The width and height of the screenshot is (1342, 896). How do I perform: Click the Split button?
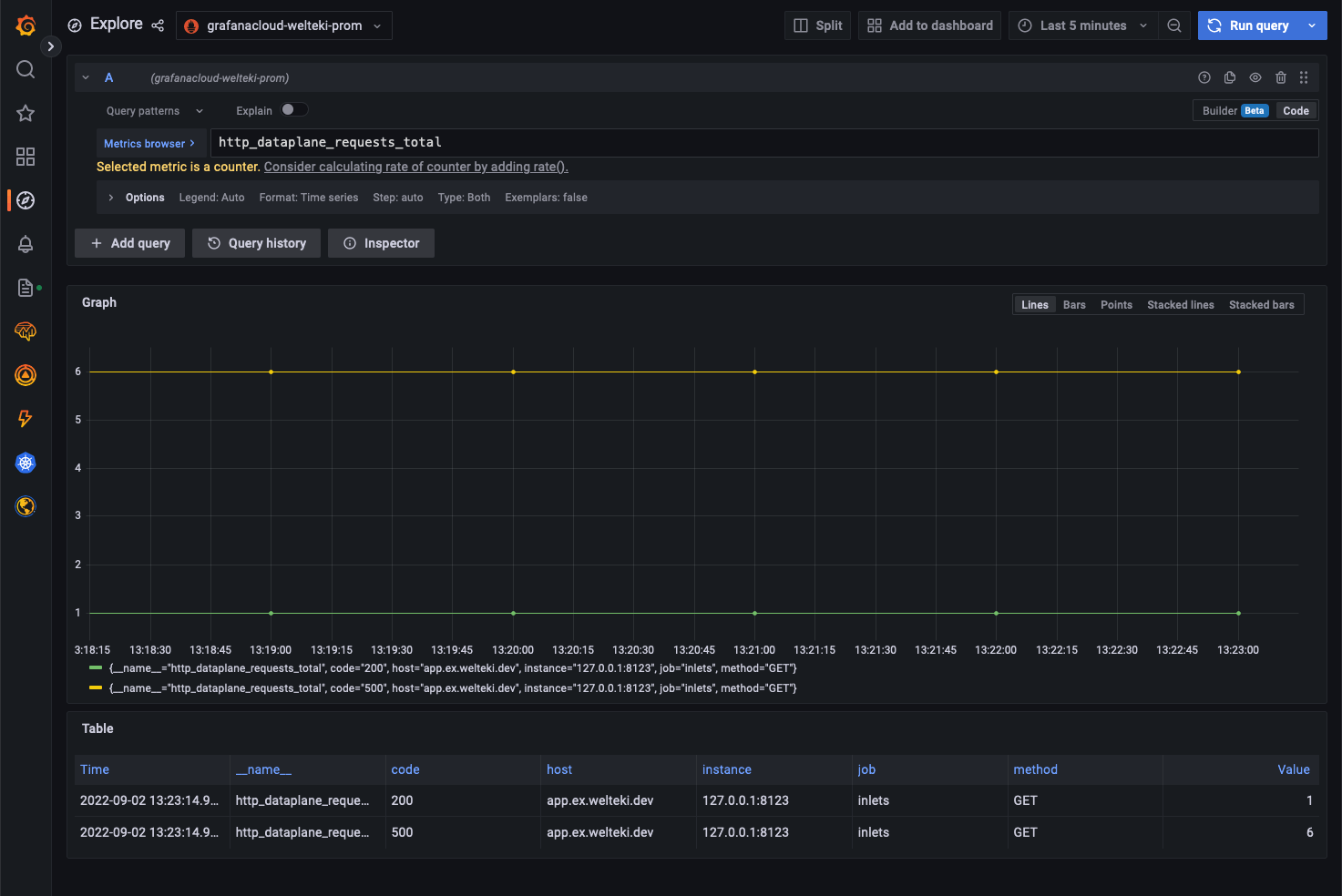click(818, 25)
